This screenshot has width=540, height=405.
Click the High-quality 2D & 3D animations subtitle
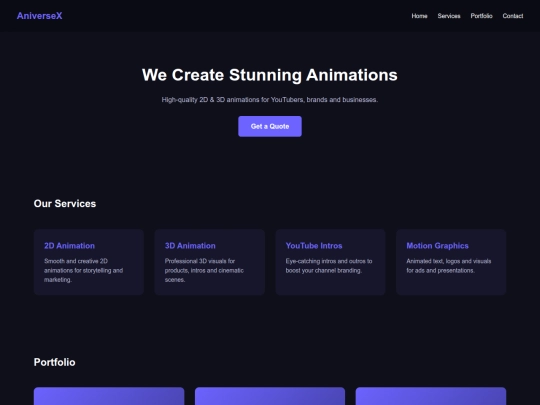(x=270, y=100)
